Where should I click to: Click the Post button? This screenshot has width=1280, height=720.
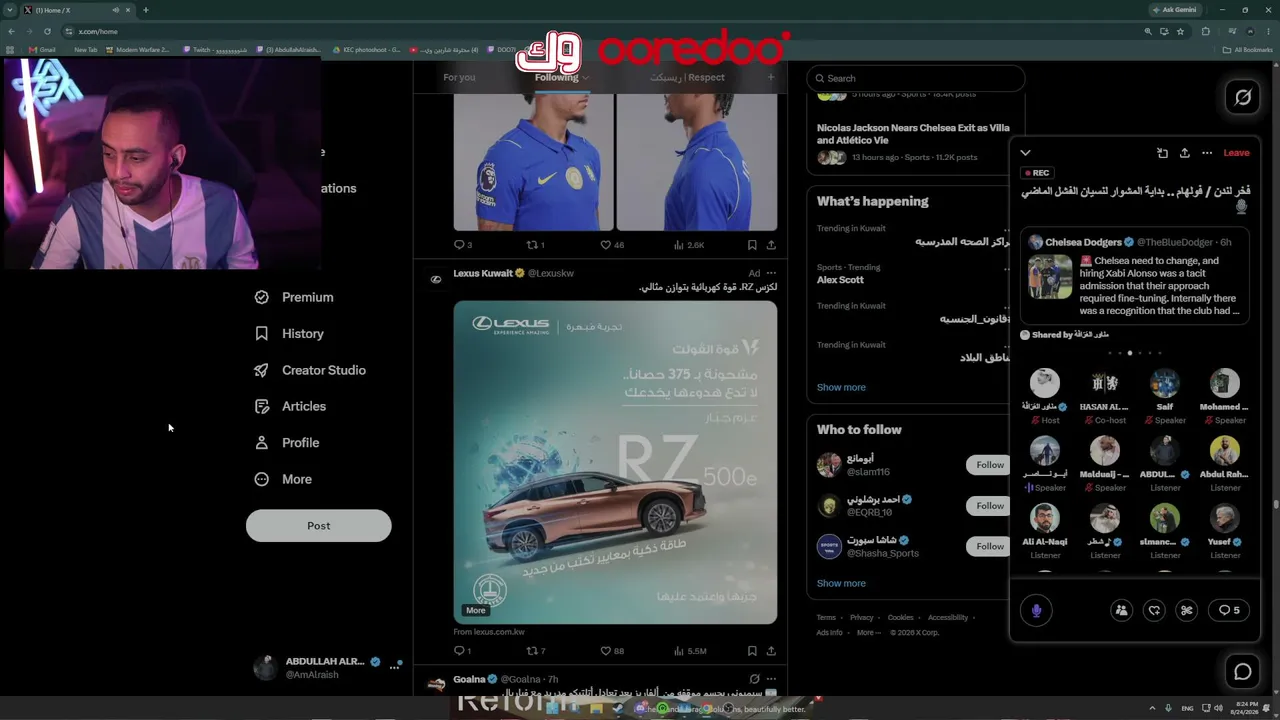tap(319, 526)
